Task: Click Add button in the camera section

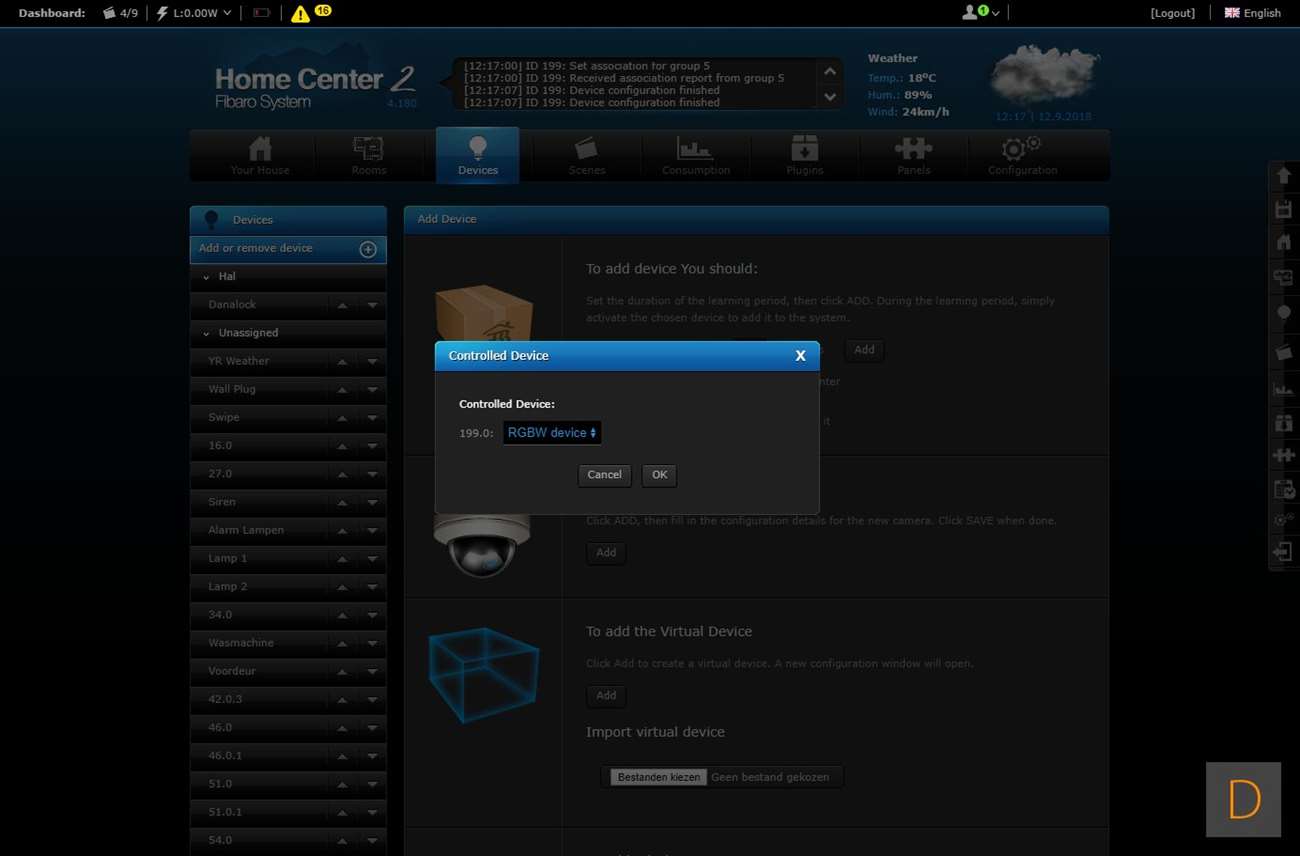Action: (606, 553)
